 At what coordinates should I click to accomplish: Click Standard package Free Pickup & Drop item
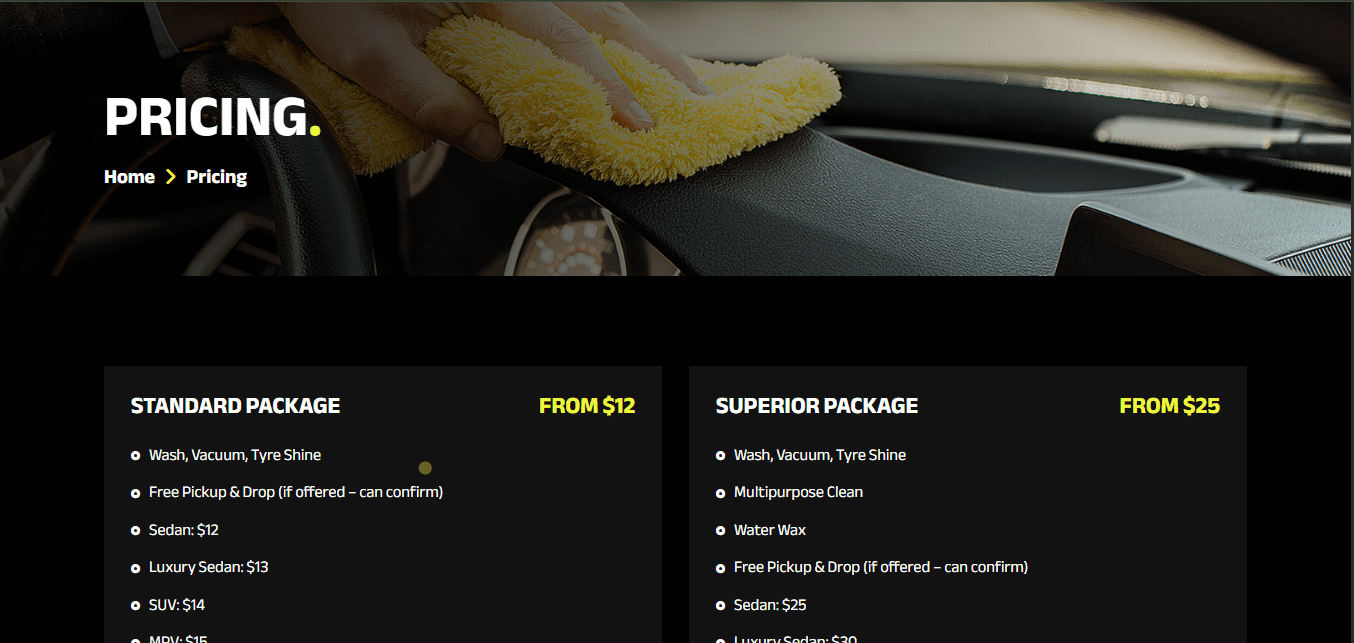click(x=296, y=492)
